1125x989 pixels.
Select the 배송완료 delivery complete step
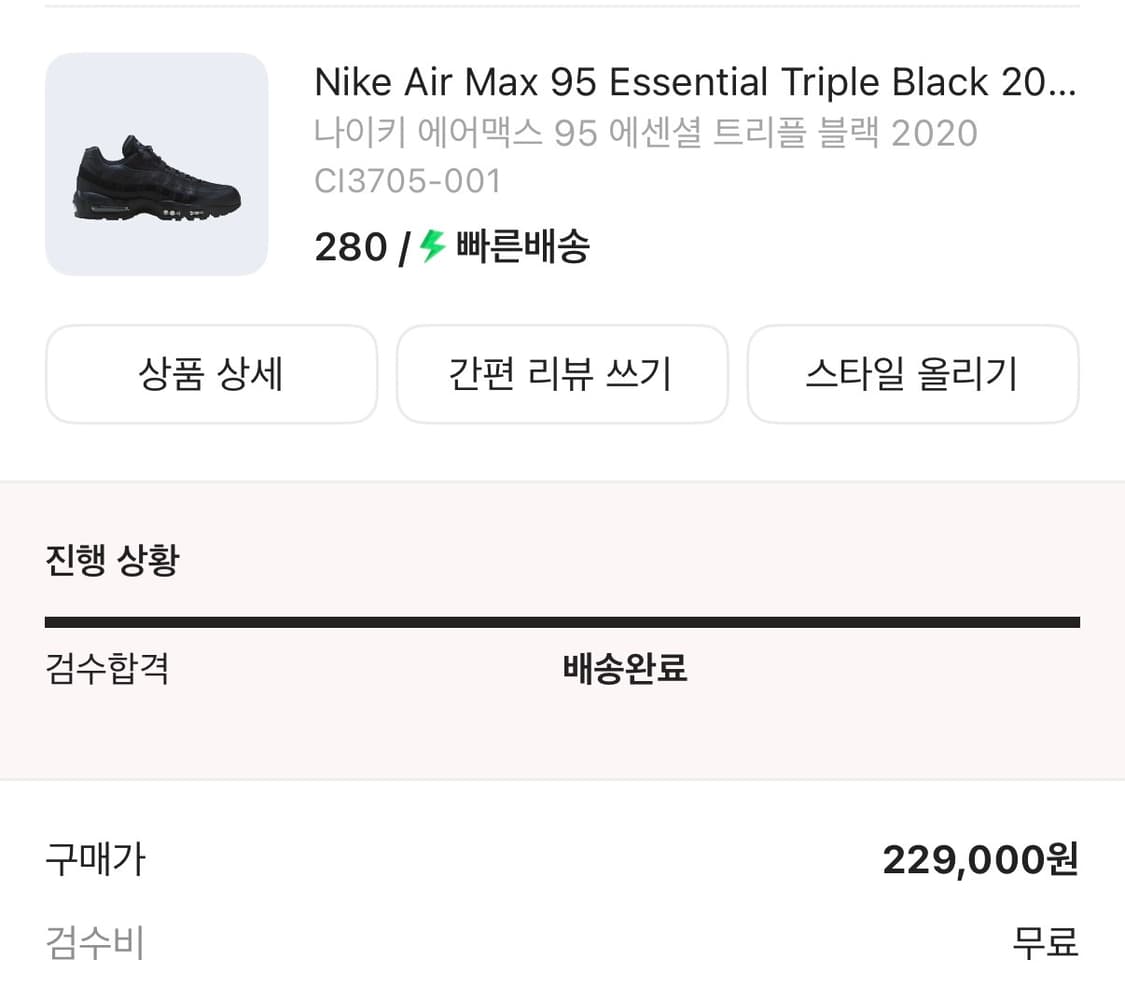(x=625, y=668)
